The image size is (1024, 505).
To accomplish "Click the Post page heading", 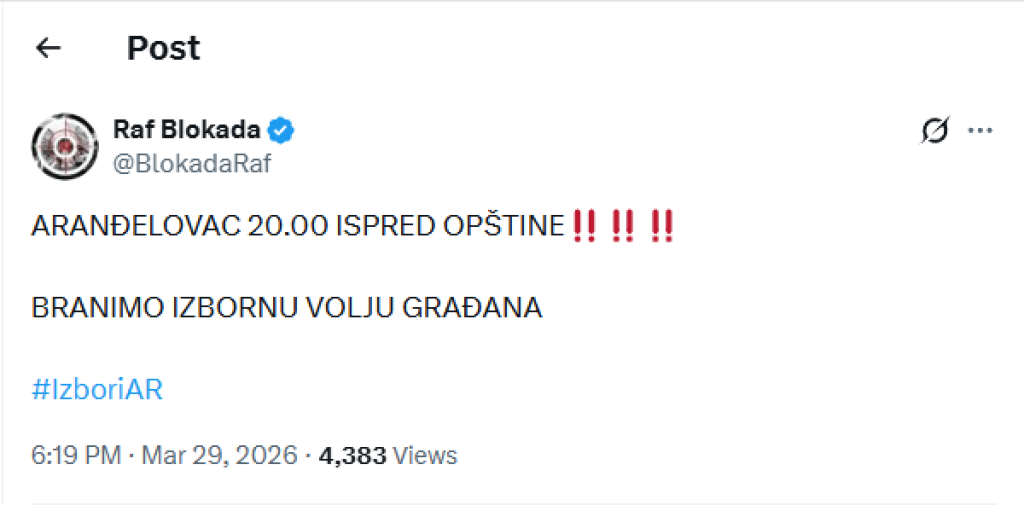I will click(x=163, y=48).
